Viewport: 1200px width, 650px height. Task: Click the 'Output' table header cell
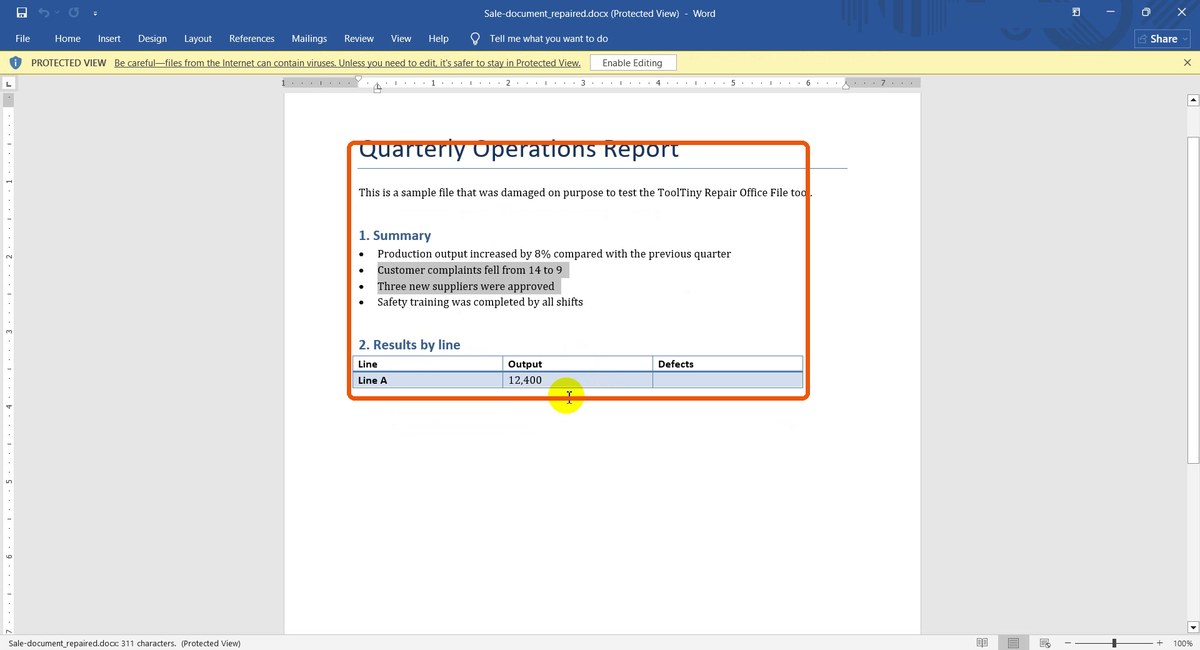click(578, 364)
